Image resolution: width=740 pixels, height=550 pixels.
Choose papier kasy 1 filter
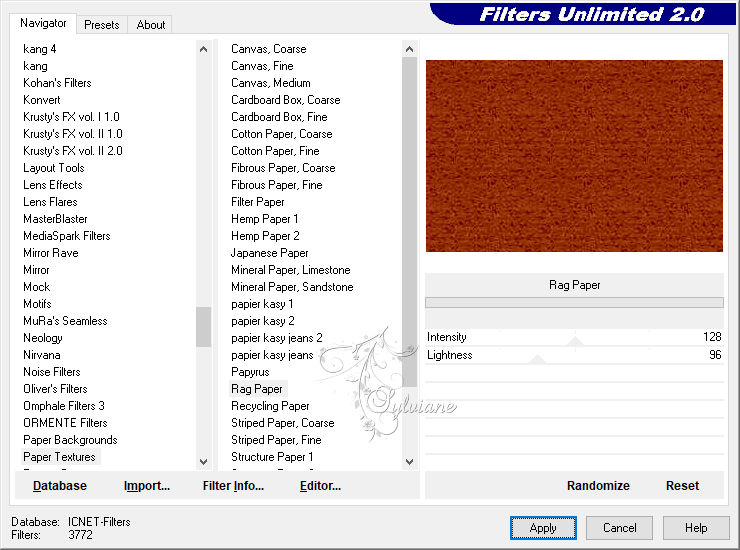point(262,304)
